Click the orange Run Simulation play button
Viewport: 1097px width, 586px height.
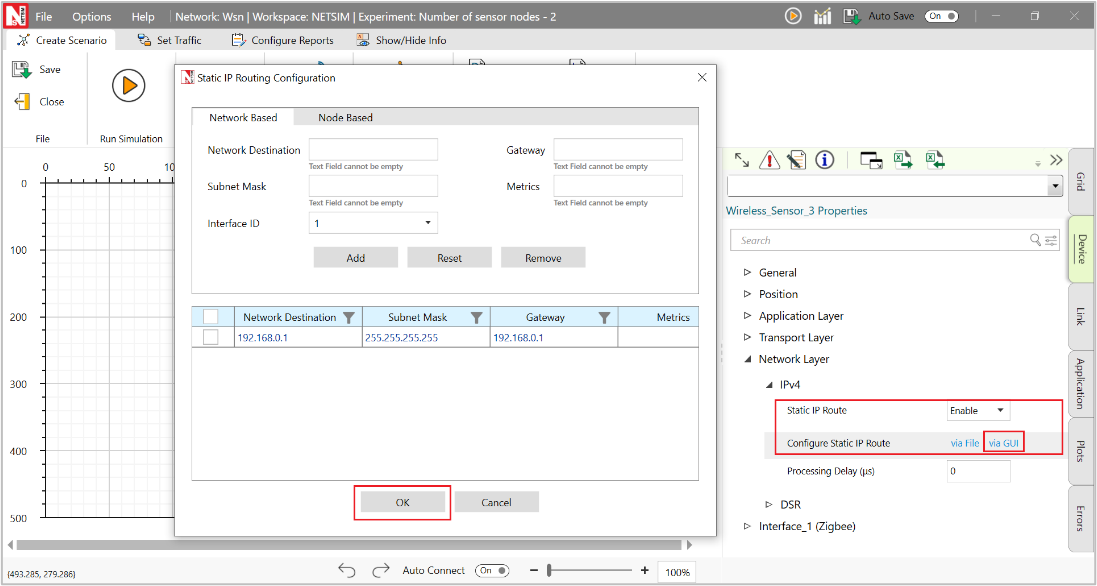128,86
